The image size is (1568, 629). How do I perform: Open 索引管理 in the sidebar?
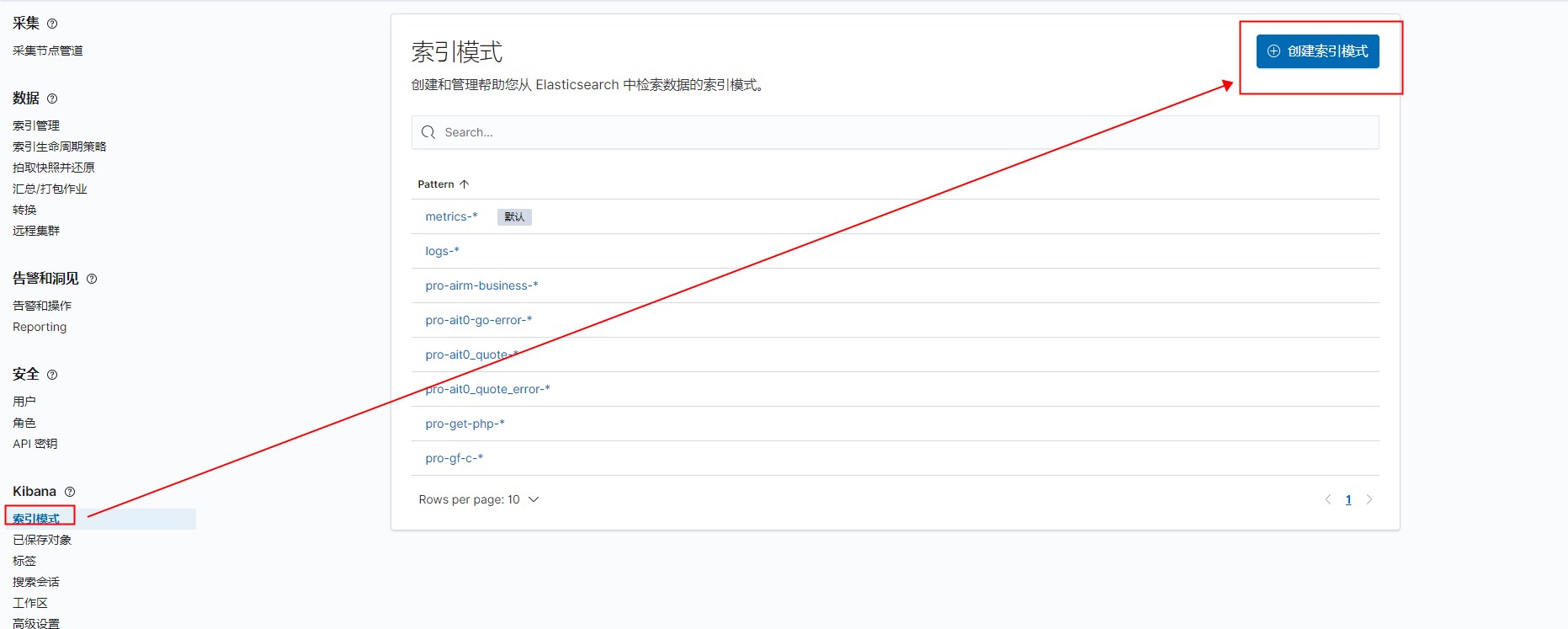[36, 125]
